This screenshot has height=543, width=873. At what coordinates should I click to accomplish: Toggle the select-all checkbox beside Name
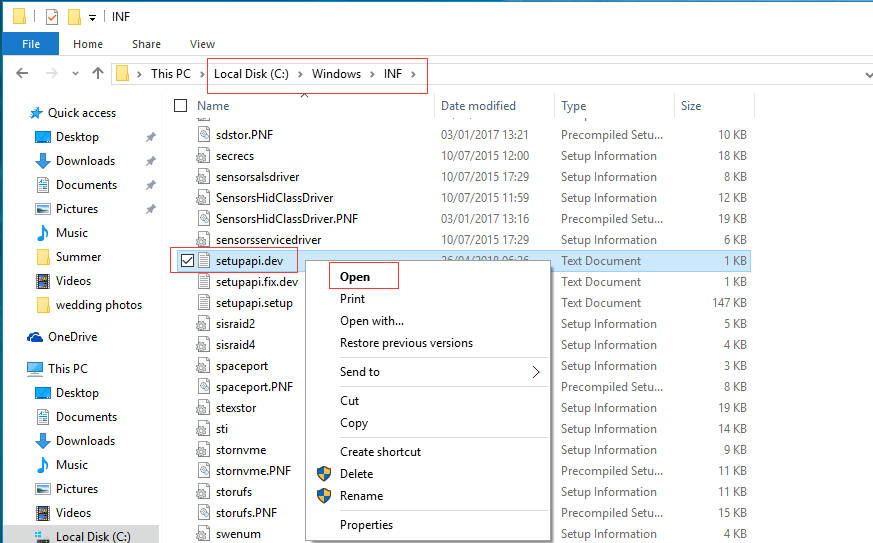click(181, 106)
